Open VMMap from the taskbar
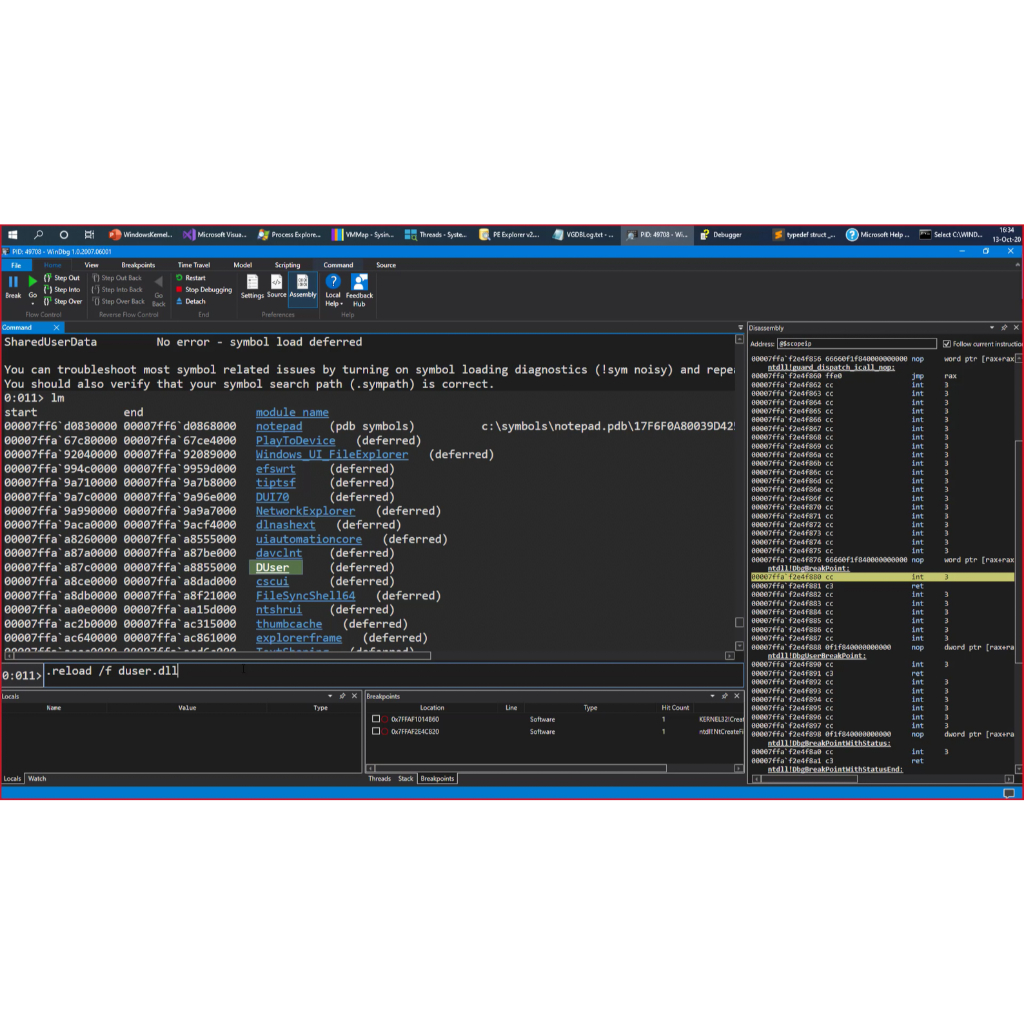1024x1024 pixels. tap(363, 234)
